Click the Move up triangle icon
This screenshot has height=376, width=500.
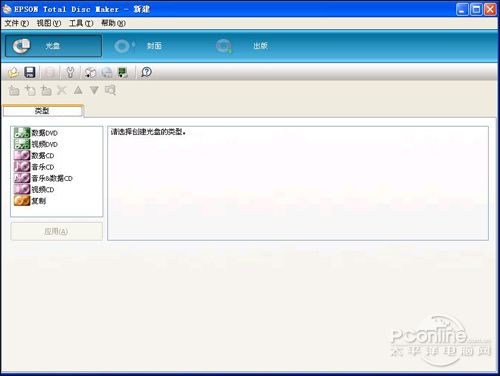[x=78, y=90]
